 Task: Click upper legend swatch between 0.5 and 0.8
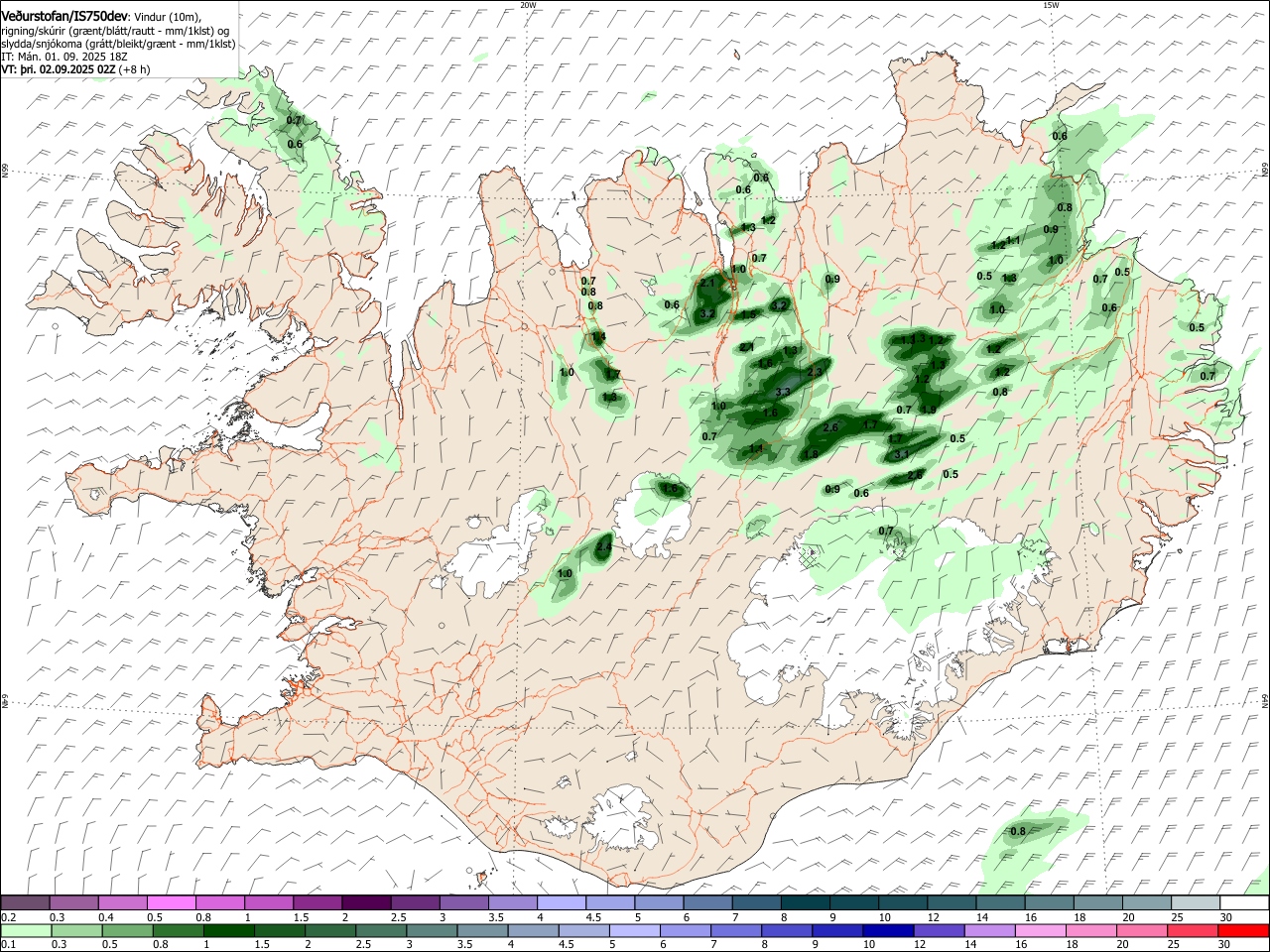point(172,902)
